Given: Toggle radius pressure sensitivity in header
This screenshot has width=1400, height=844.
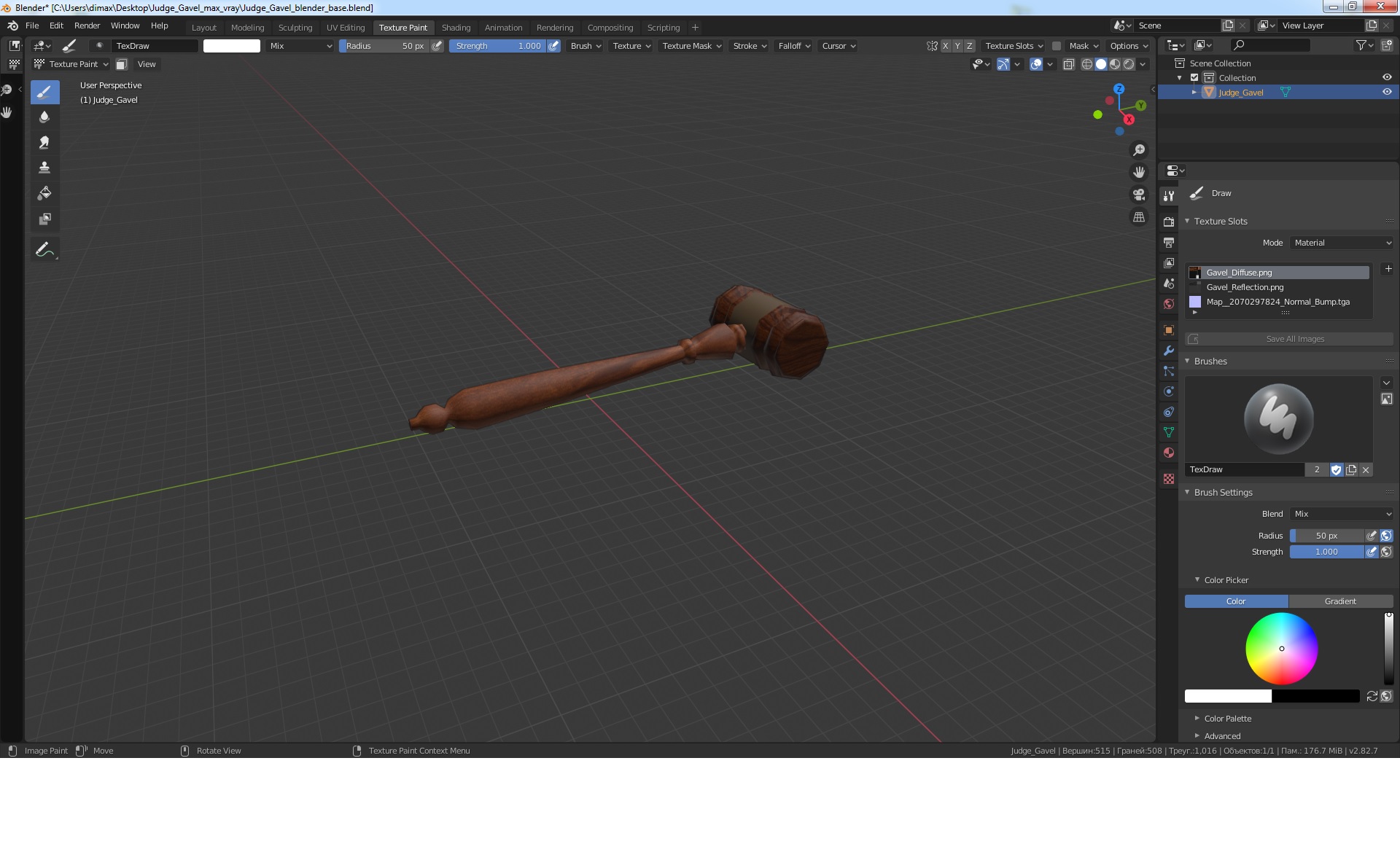Looking at the screenshot, I should (437, 46).
